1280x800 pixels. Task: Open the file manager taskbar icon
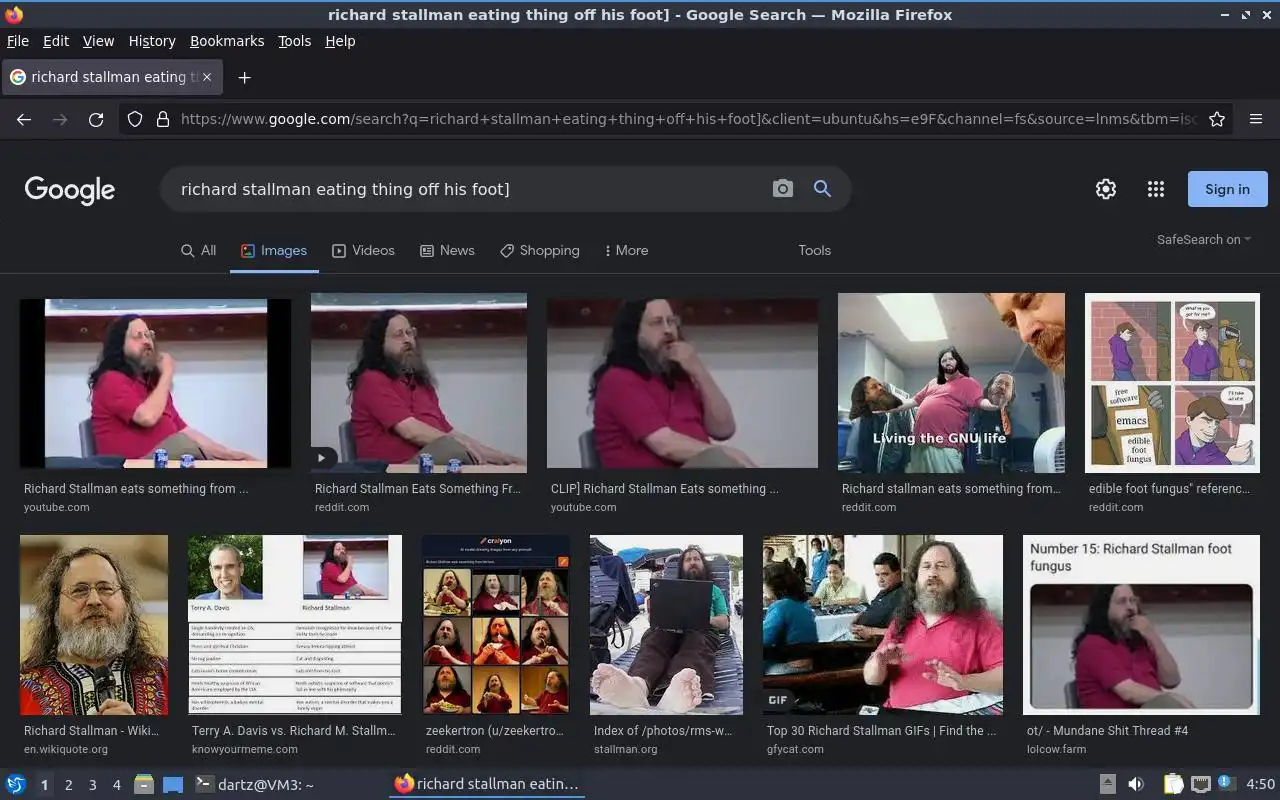[144, 785]
